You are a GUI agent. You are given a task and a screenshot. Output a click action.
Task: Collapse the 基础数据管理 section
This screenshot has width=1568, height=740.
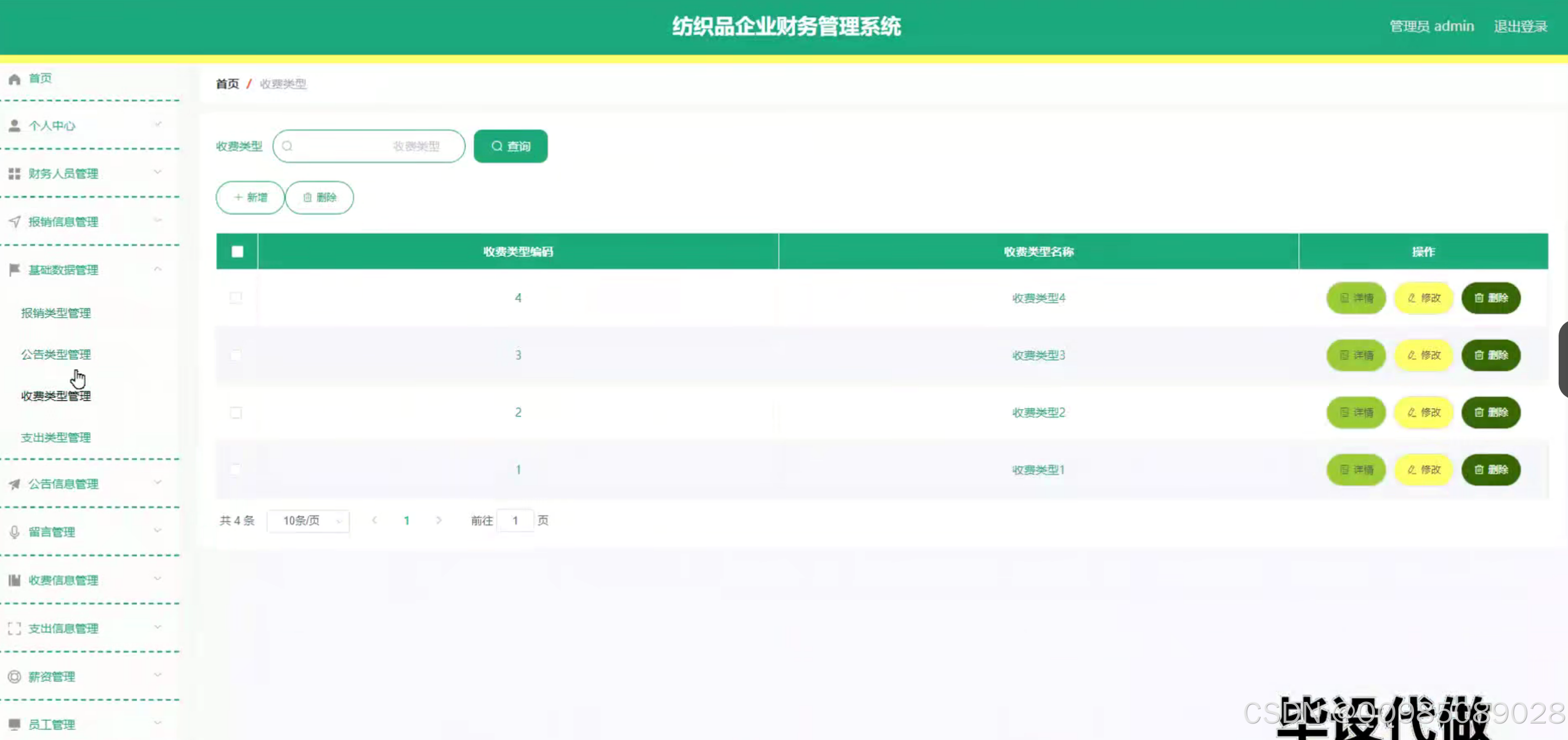(158, 268)
